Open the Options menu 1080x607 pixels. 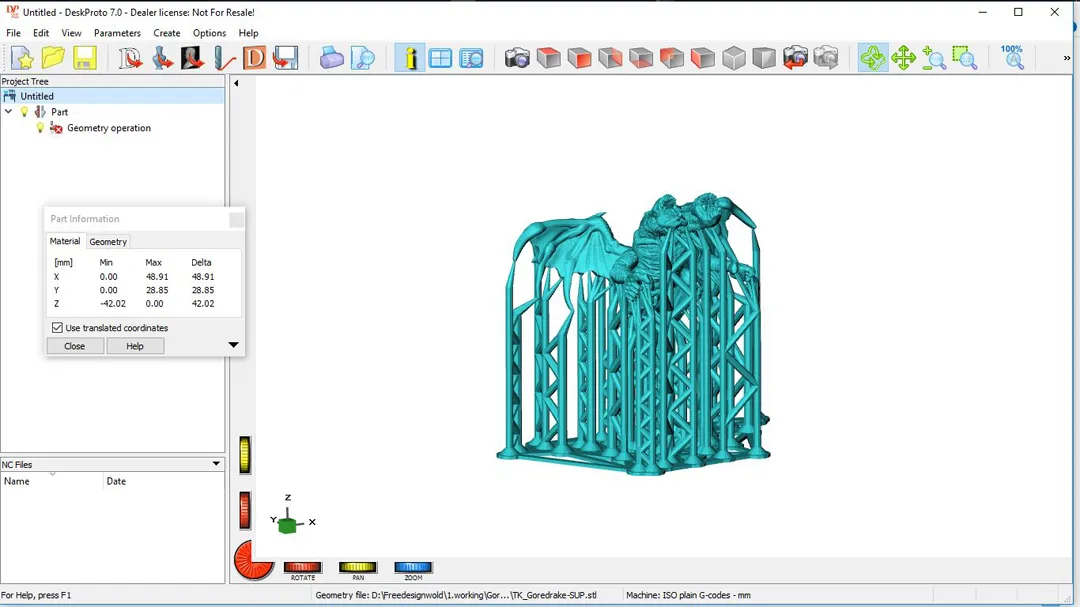[209, 33]
